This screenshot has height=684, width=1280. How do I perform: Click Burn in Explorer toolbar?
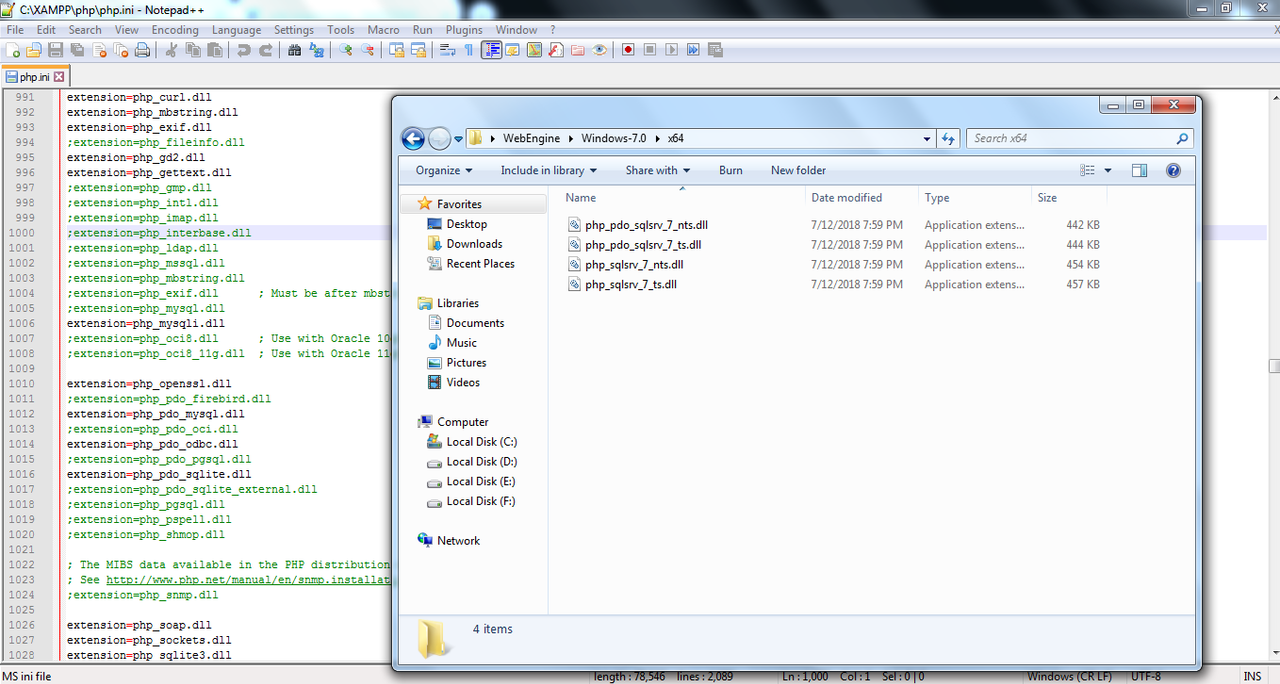(731, 170)
